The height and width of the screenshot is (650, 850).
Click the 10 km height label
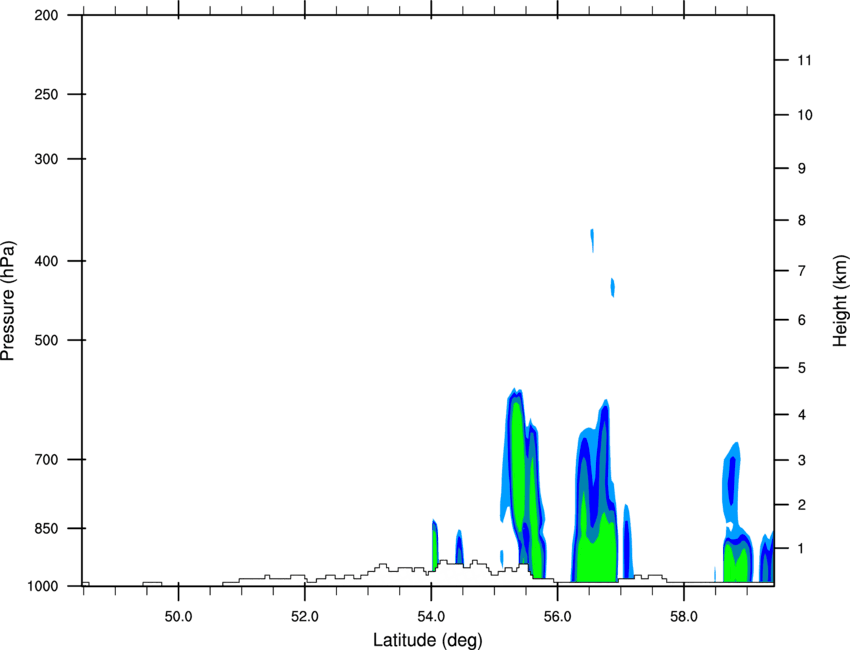(805, 115)
